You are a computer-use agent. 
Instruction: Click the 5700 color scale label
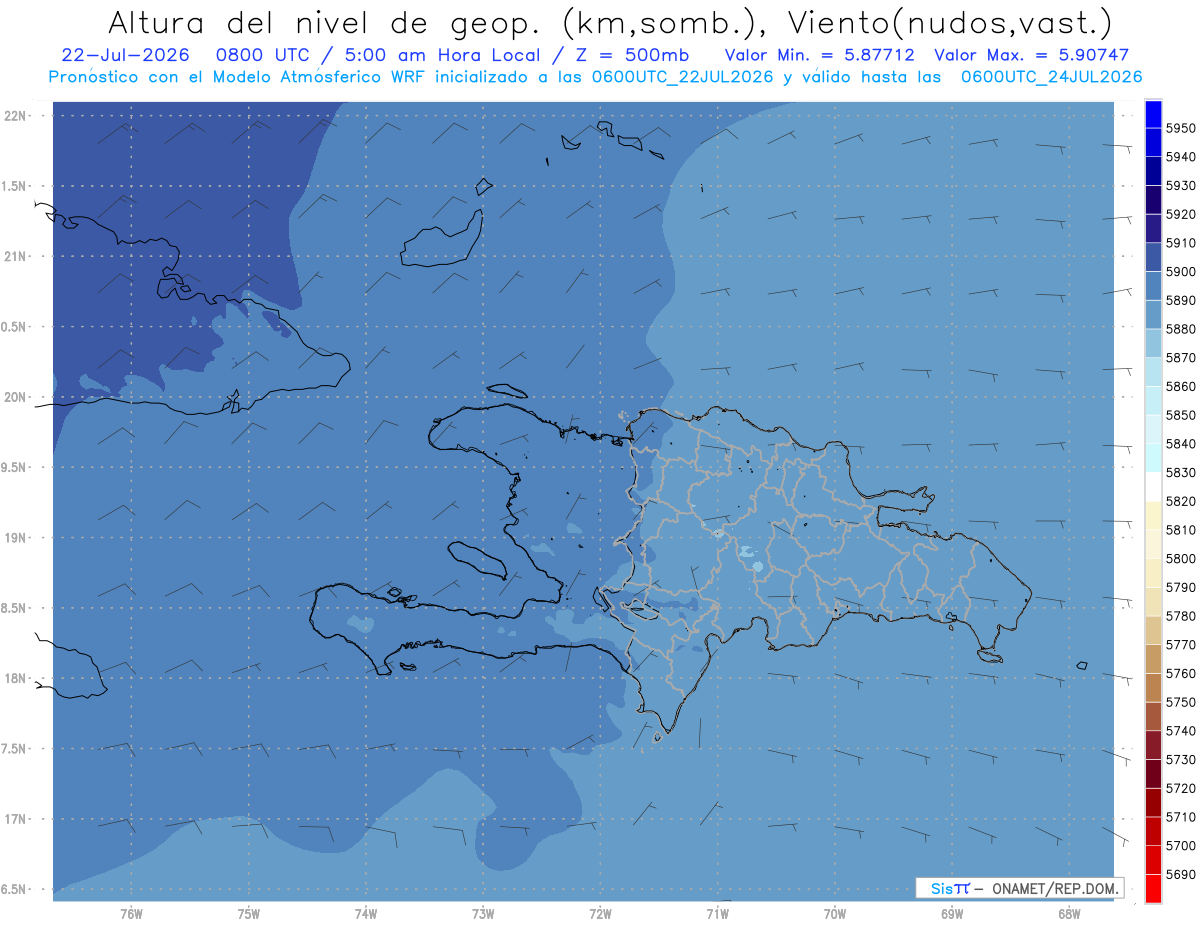coord(1181,845)
